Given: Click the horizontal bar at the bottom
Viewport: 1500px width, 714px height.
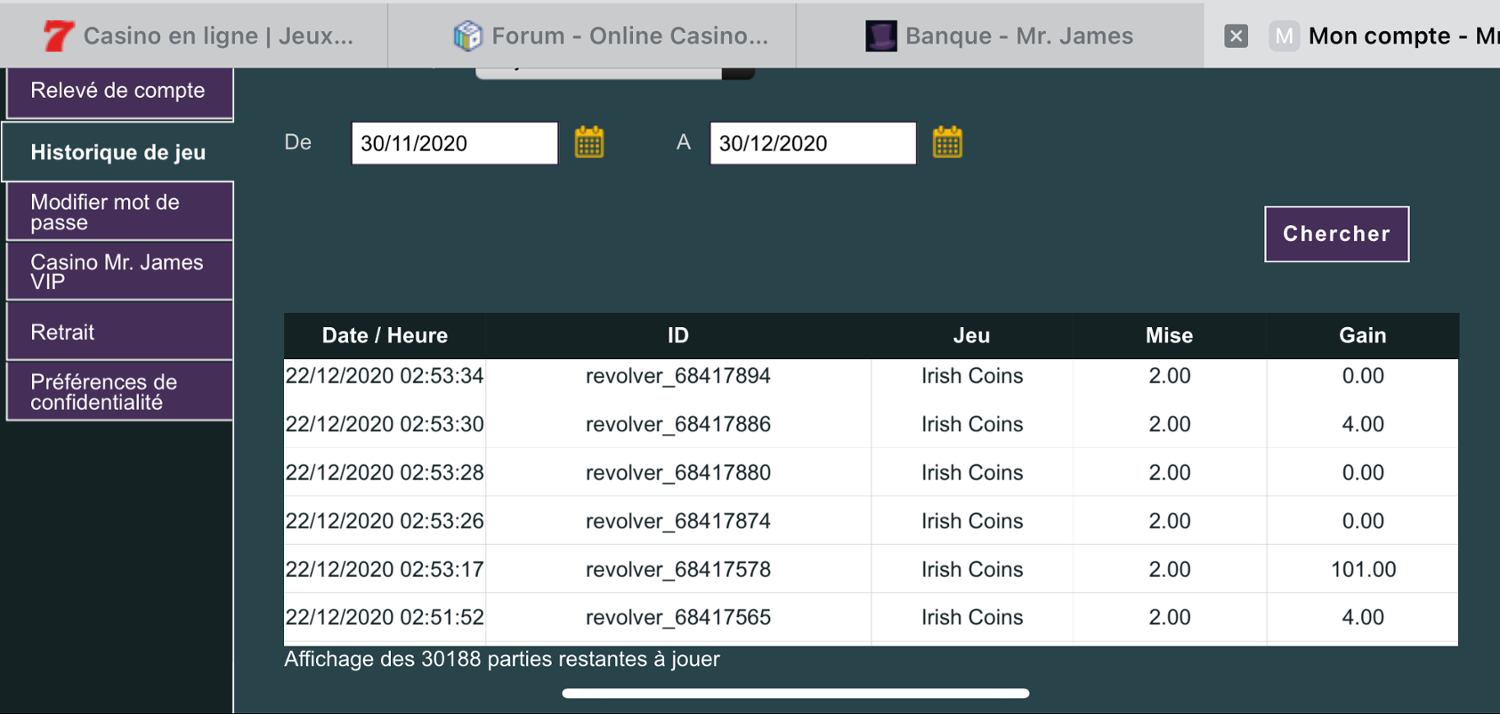Looking at the screenshot, I should pos(796,693).
